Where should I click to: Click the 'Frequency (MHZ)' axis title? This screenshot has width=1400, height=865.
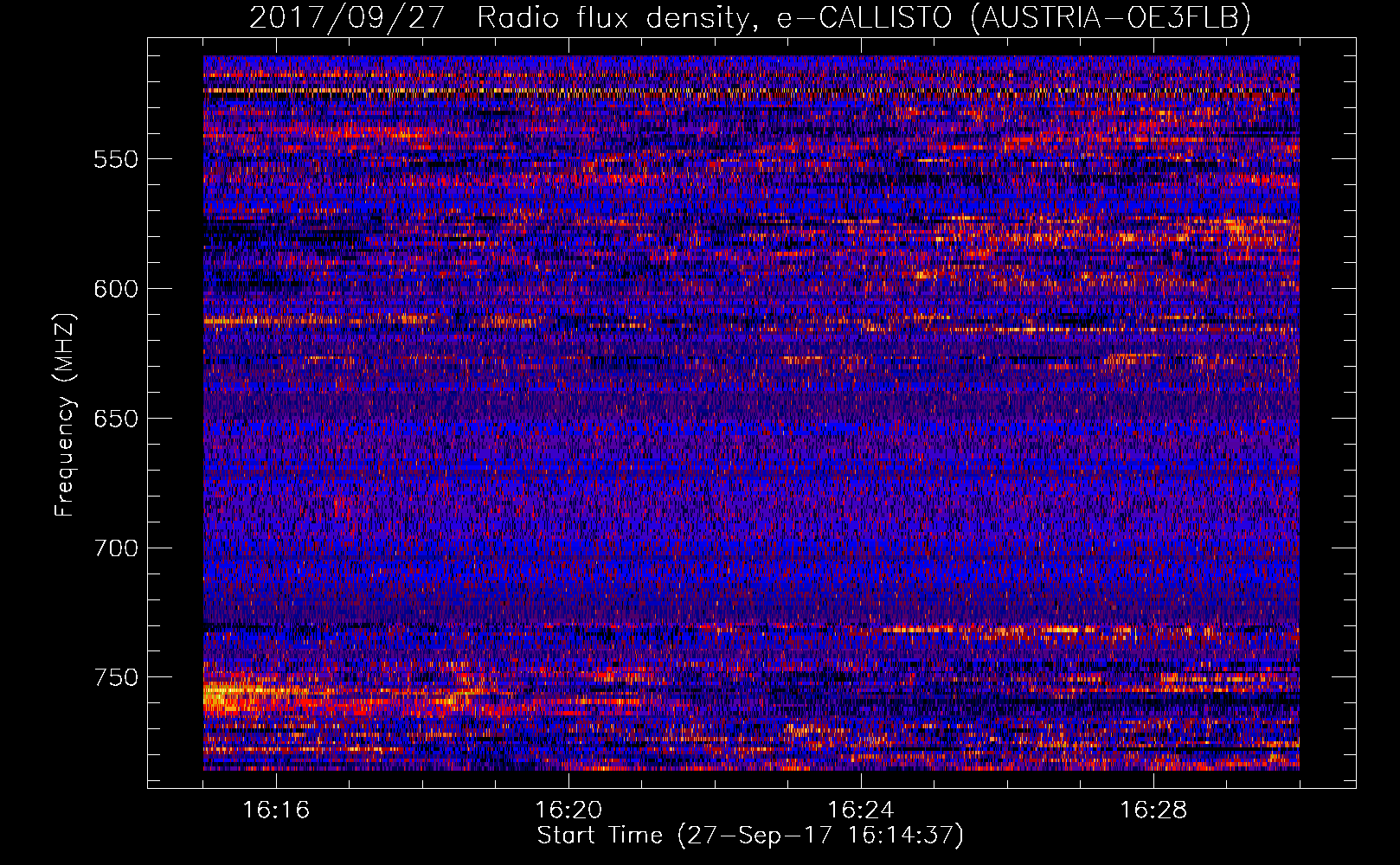click(x=66, y=414)
